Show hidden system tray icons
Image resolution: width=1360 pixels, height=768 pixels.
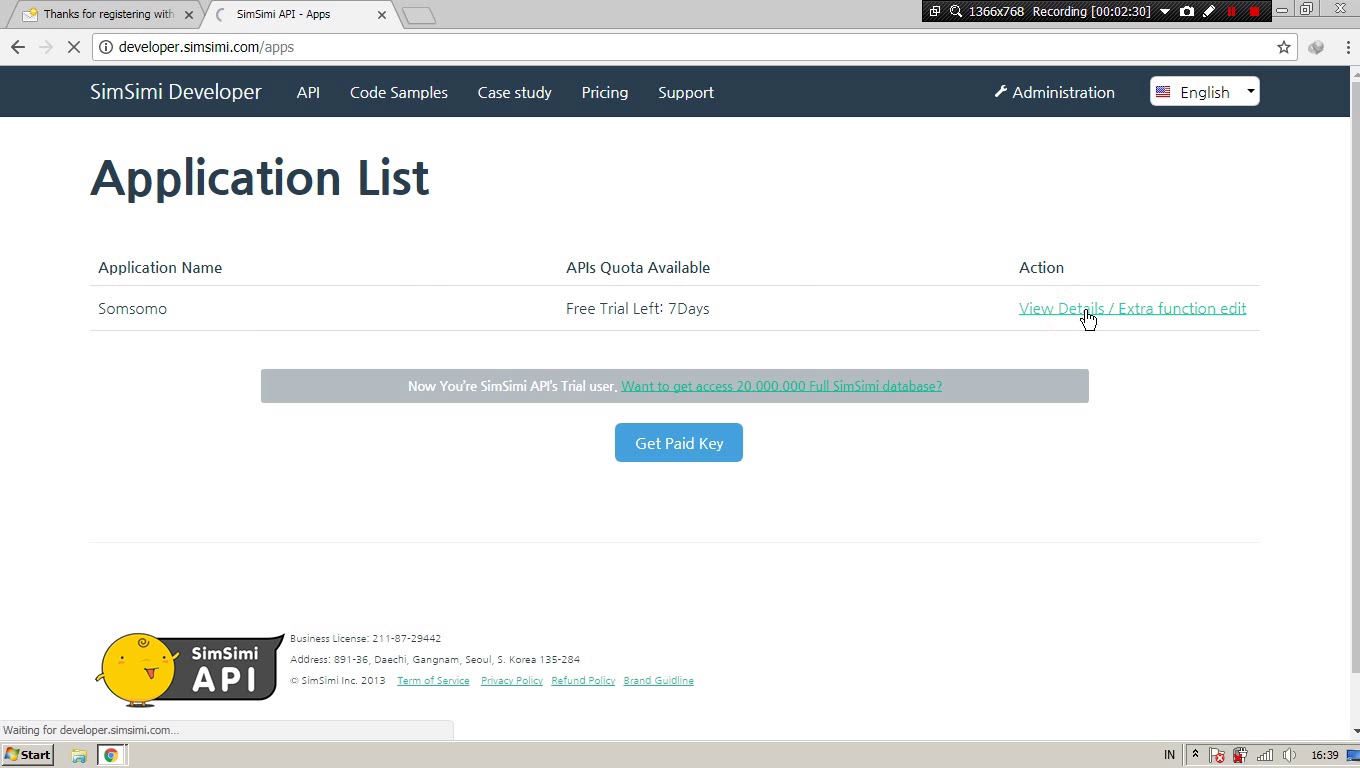coord(1194,755)
